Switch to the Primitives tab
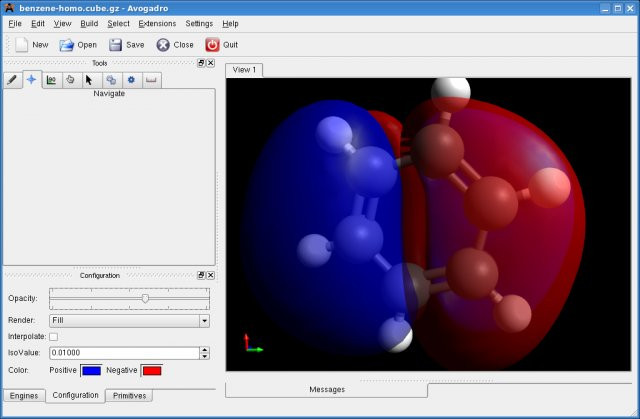This screenshot has width=640, height=419. [128, 395]
